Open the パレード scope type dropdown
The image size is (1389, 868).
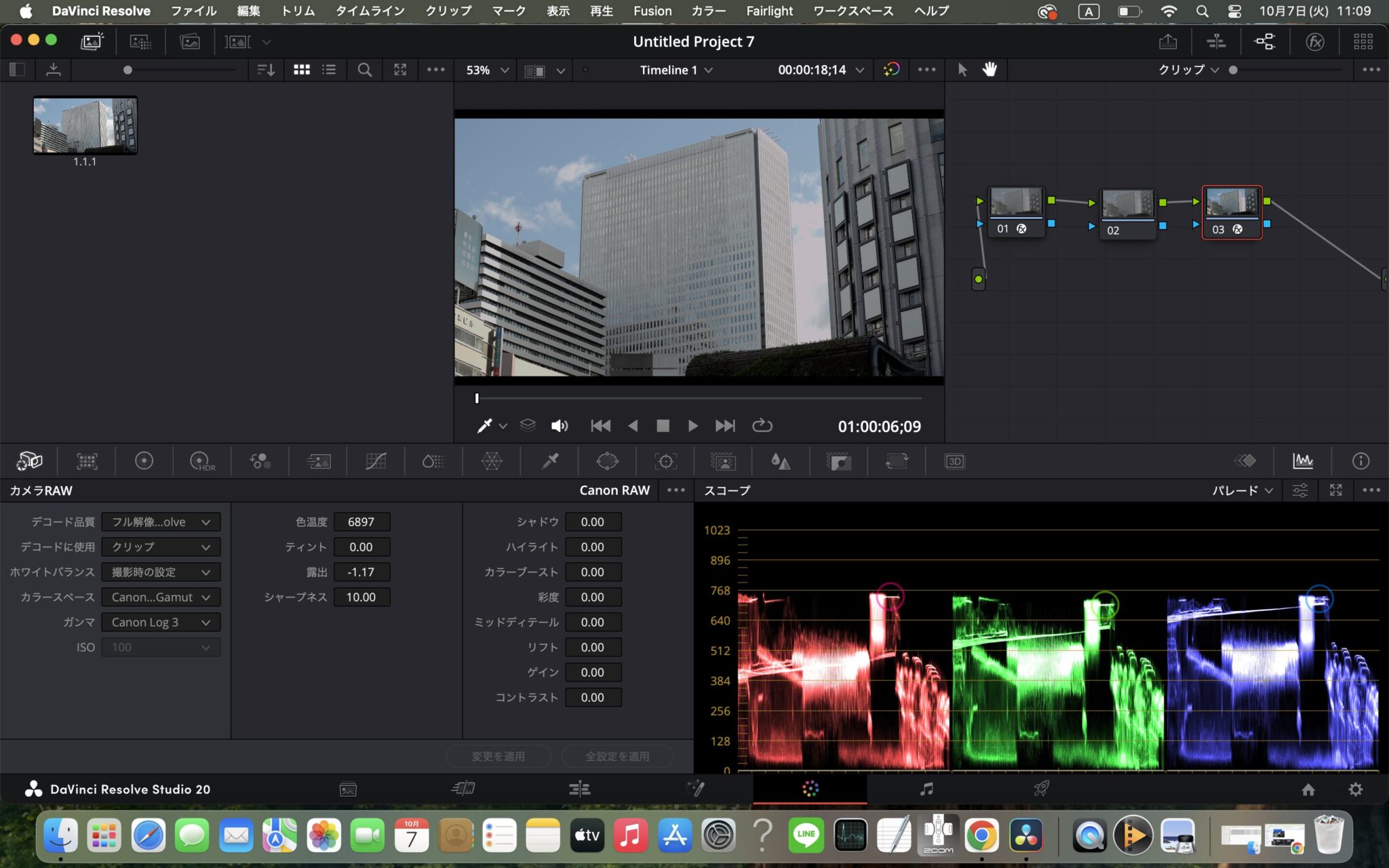1243,490
